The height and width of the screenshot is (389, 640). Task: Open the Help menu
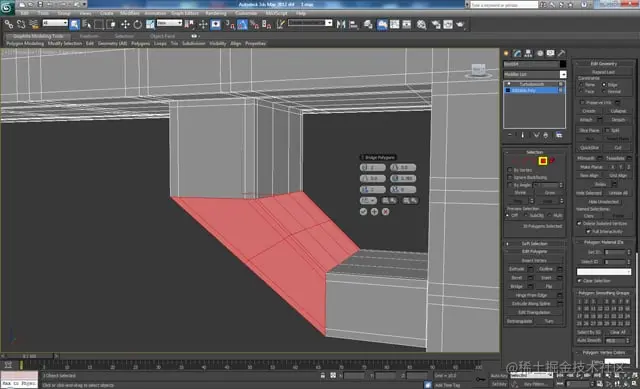pyautogui.click(x=301, y=13)
